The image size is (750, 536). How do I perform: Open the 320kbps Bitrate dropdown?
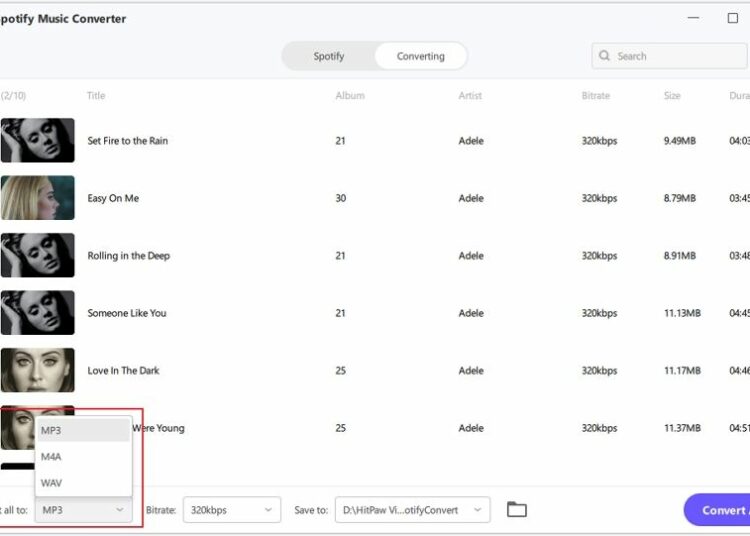coord(232,510)
